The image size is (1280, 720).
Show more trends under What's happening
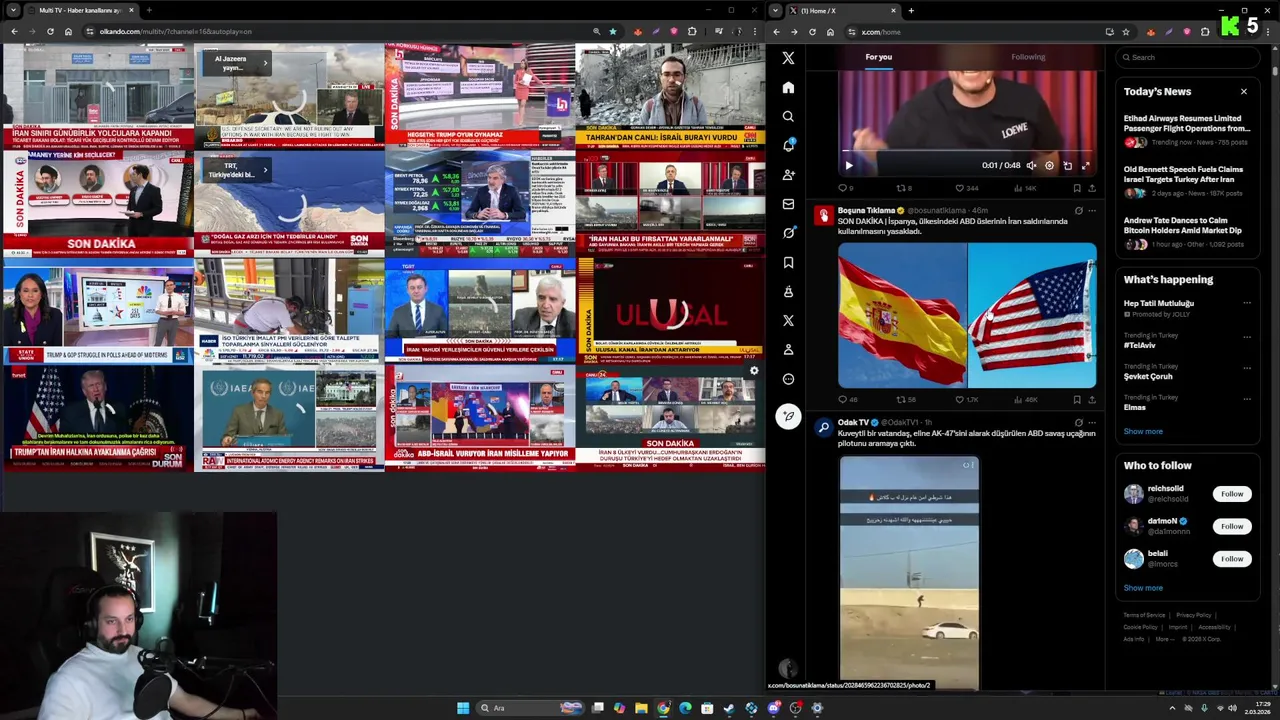click(x=1143, y=431)
